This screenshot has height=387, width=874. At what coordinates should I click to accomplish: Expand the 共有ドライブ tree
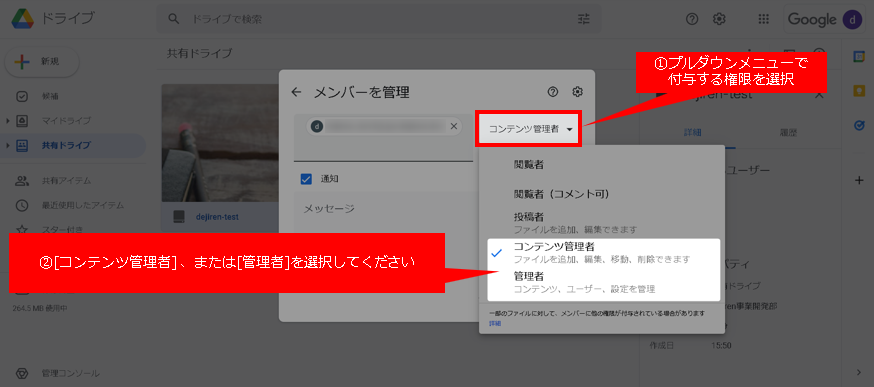8,146
